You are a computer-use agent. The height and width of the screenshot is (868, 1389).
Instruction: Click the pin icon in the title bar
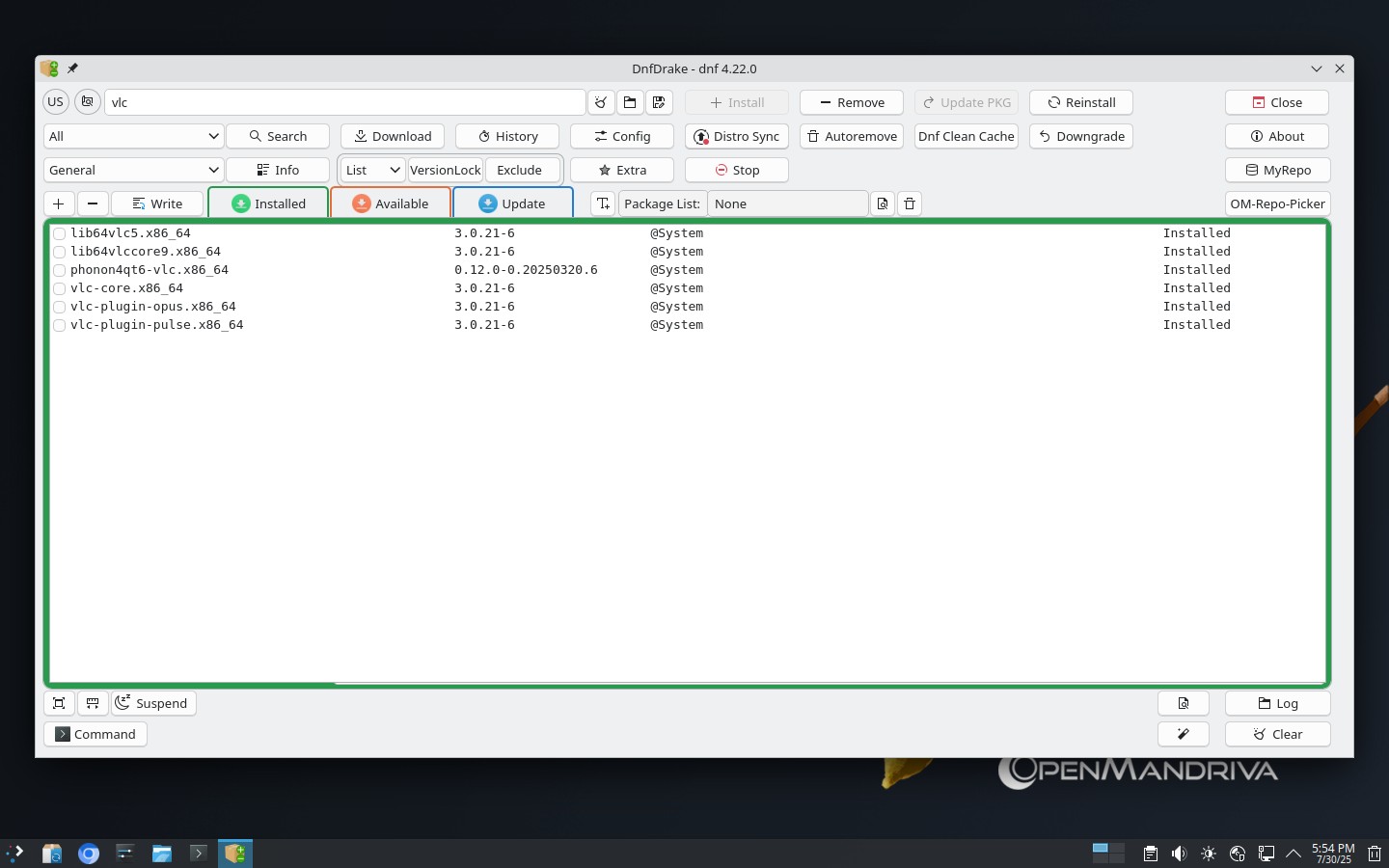click(72, 68)
